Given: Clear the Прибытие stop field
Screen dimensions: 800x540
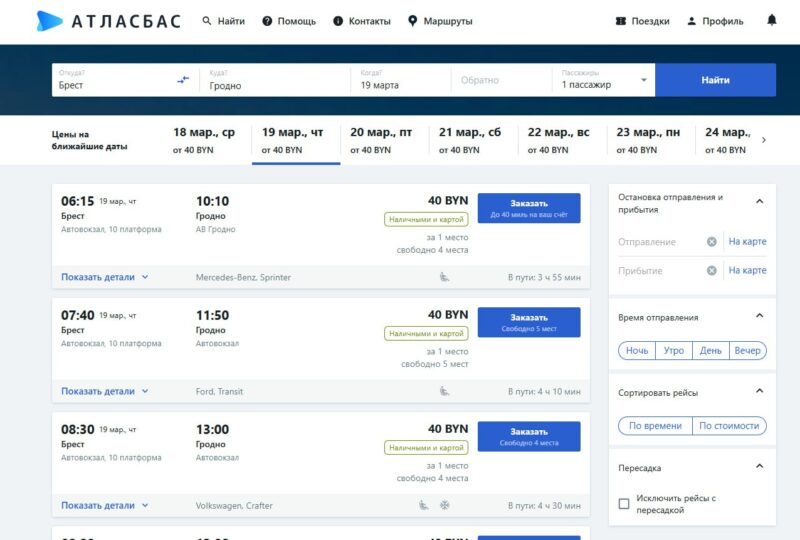Looking at the screenshot, I should 711,271.
